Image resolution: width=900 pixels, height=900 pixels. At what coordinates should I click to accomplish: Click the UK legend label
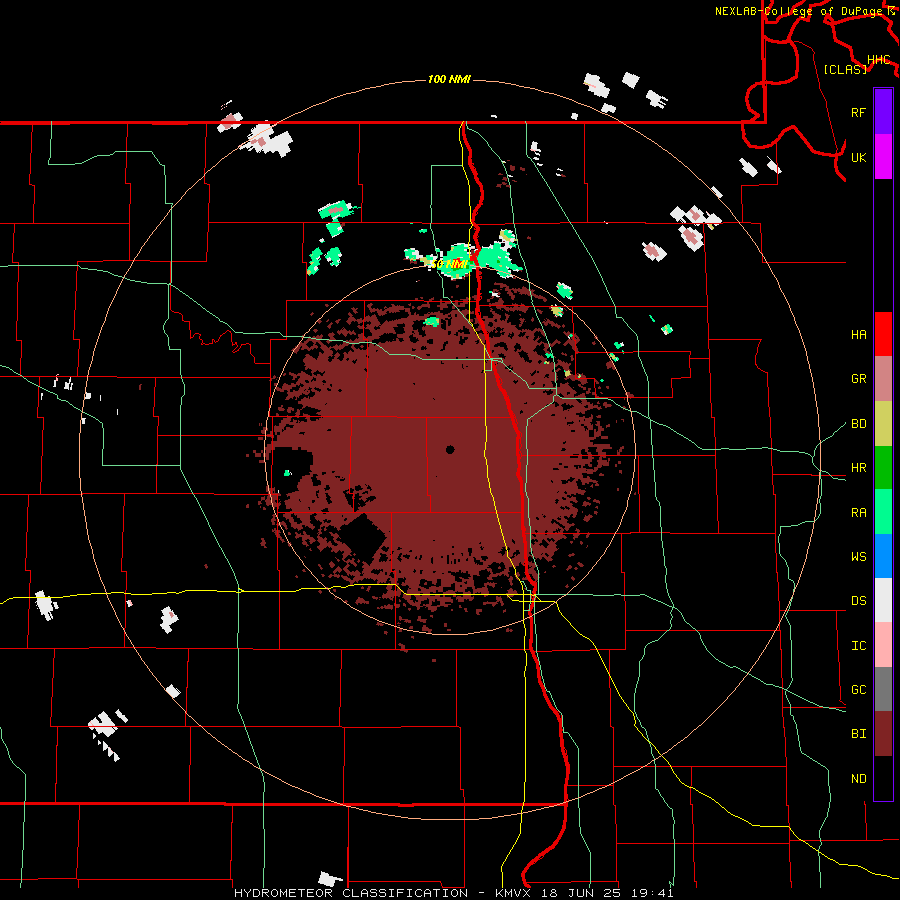tap(858, 157)
